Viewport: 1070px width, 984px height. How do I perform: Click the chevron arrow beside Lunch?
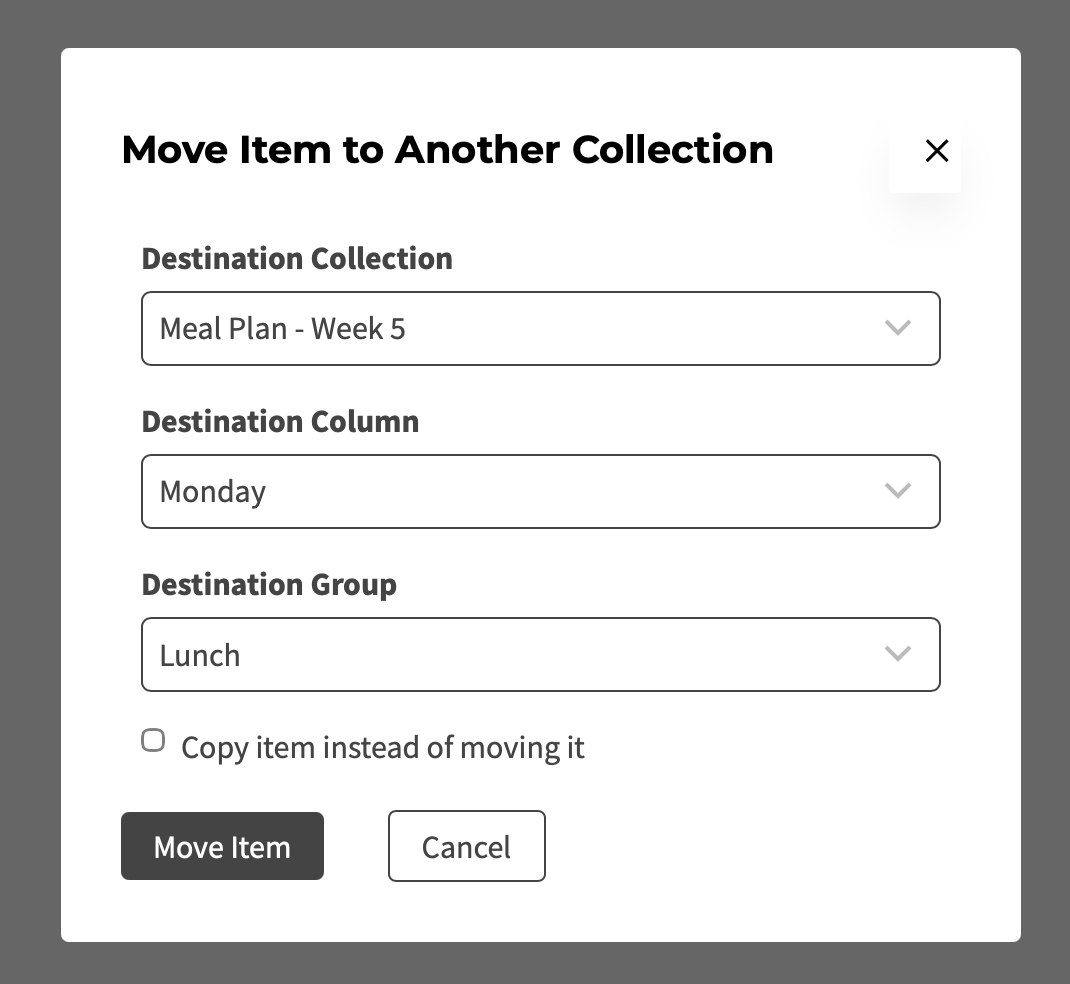pos(897,654)
